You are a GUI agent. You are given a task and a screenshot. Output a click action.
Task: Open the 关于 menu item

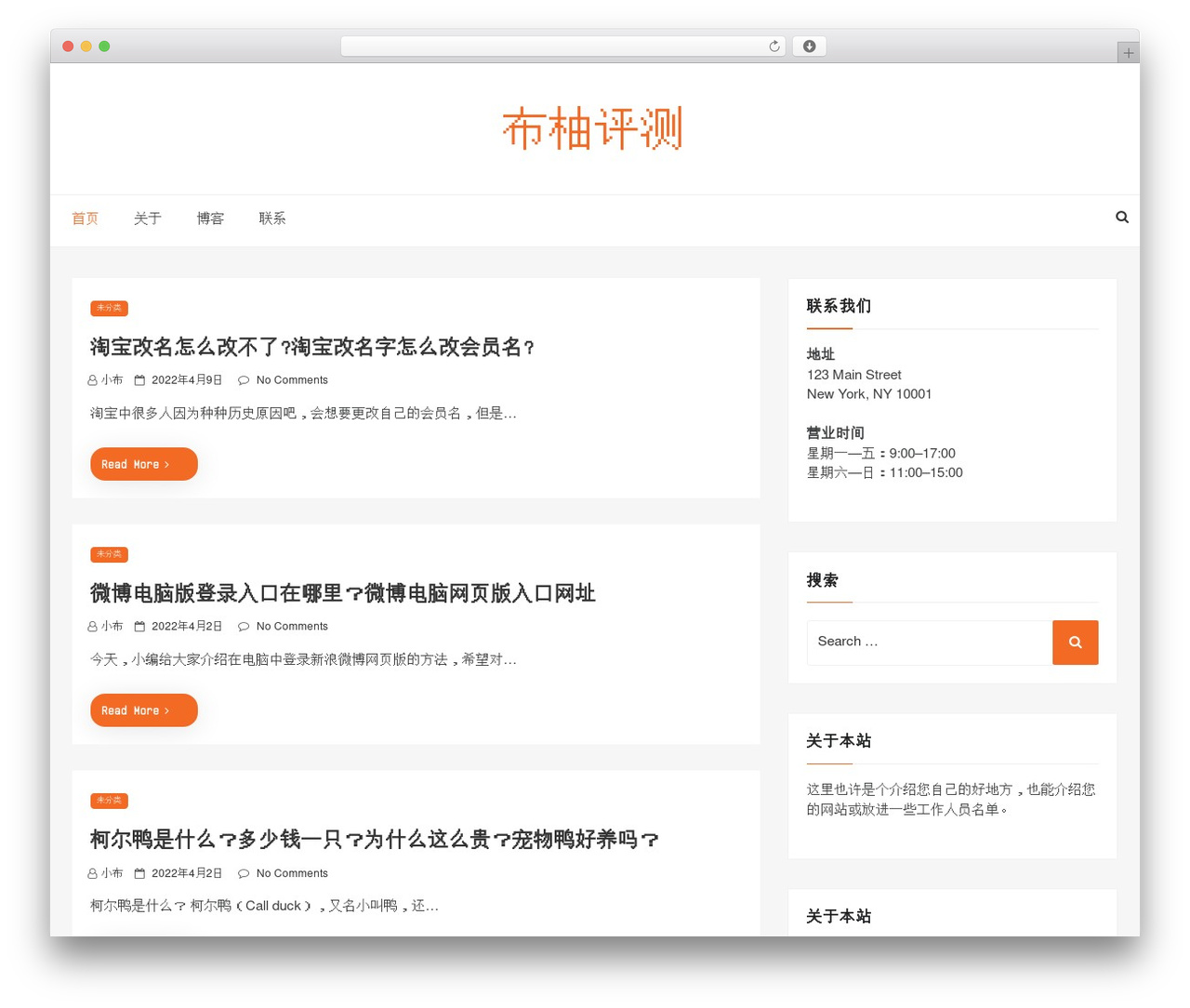click(x=147, y=219)
